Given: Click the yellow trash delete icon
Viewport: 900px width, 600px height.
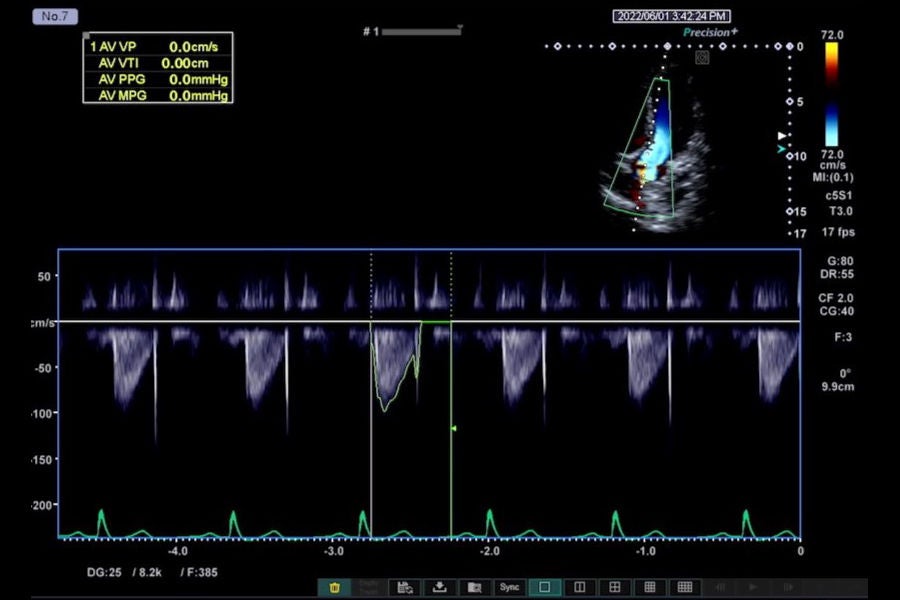Looking at the screenshot, I should click(x=334, y=587).
